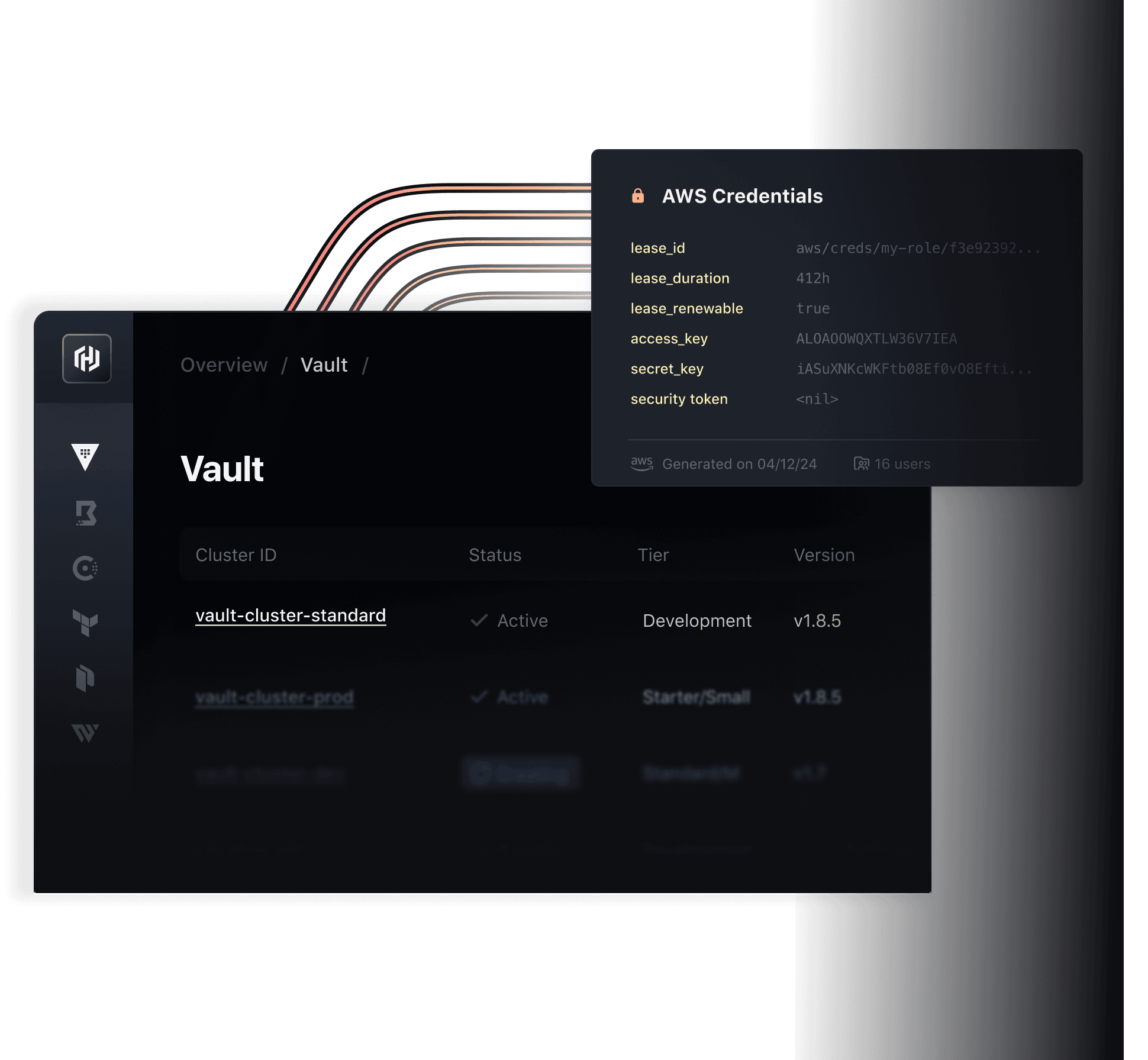Select the truncated lease_id value
This screenshot has width=1148, height=1060.
click(x=918, y=248)
